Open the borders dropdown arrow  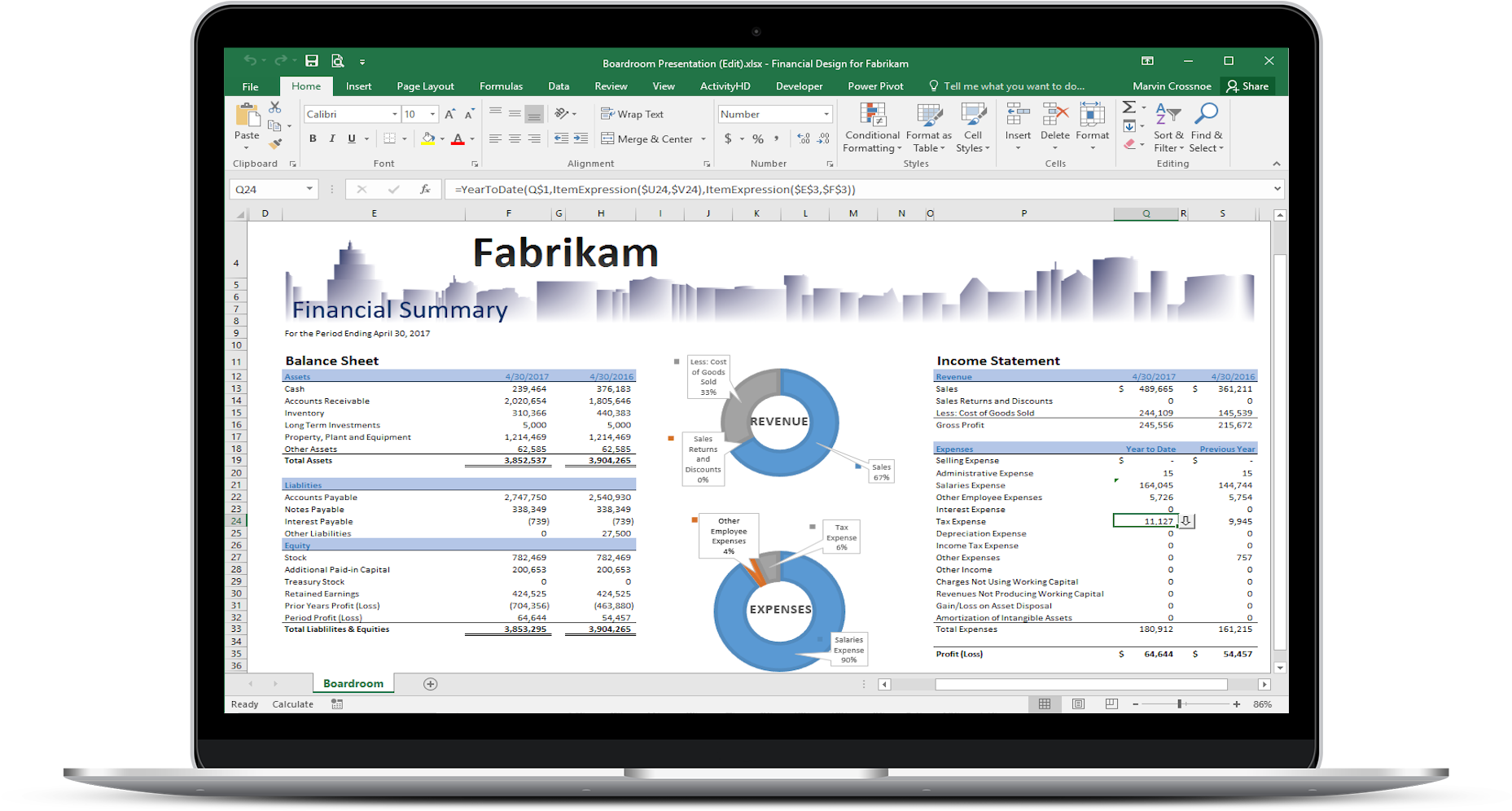point(404,139)
